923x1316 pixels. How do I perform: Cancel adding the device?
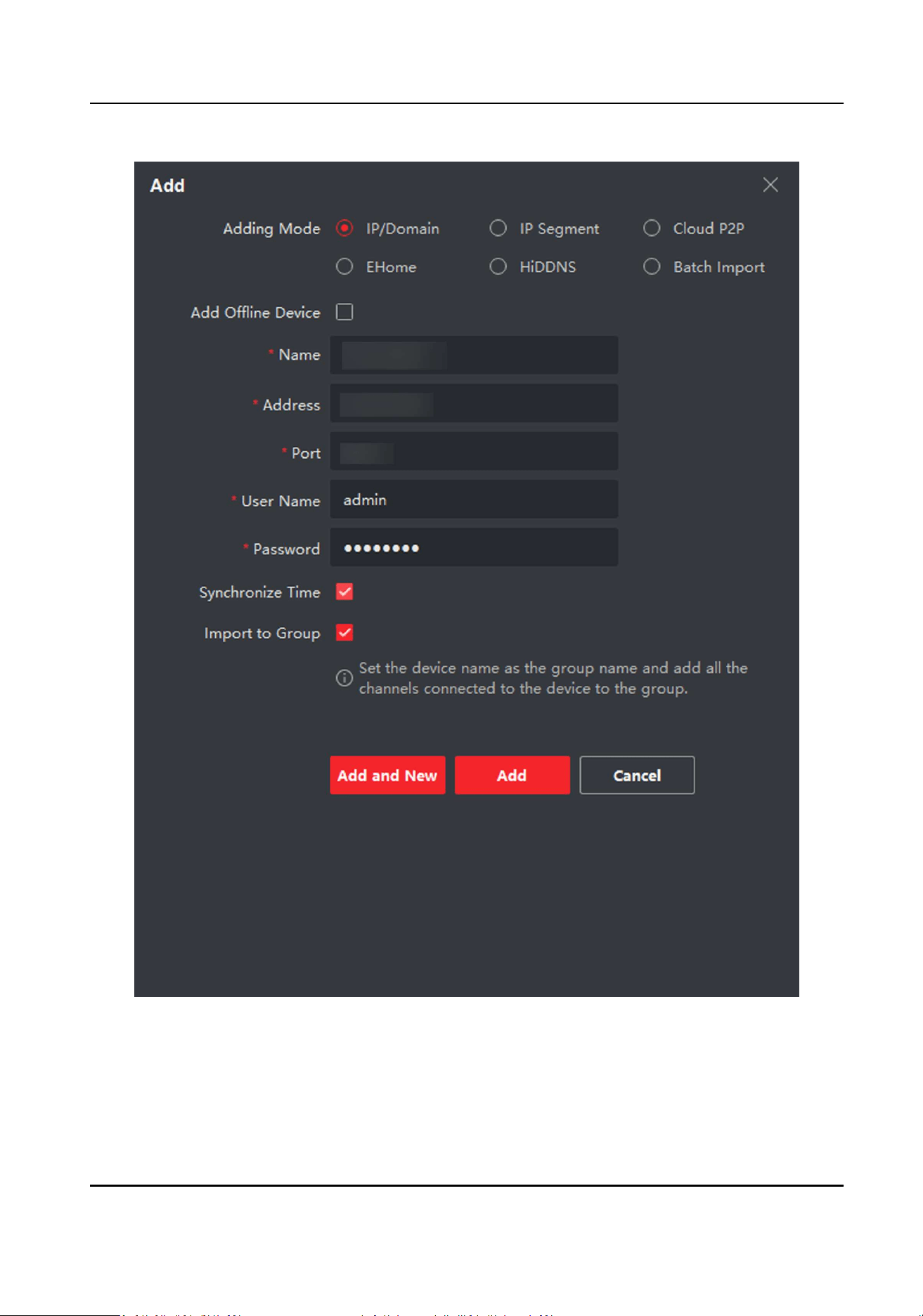(x=637, y=775)
